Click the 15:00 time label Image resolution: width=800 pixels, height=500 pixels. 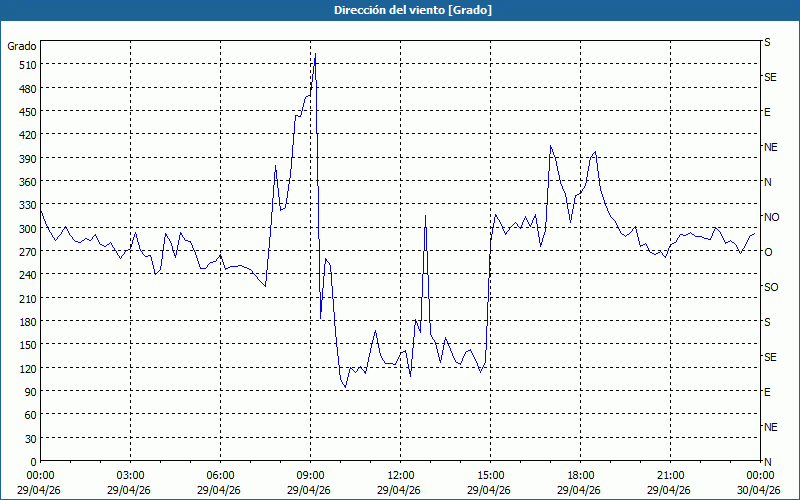point(490,475)
